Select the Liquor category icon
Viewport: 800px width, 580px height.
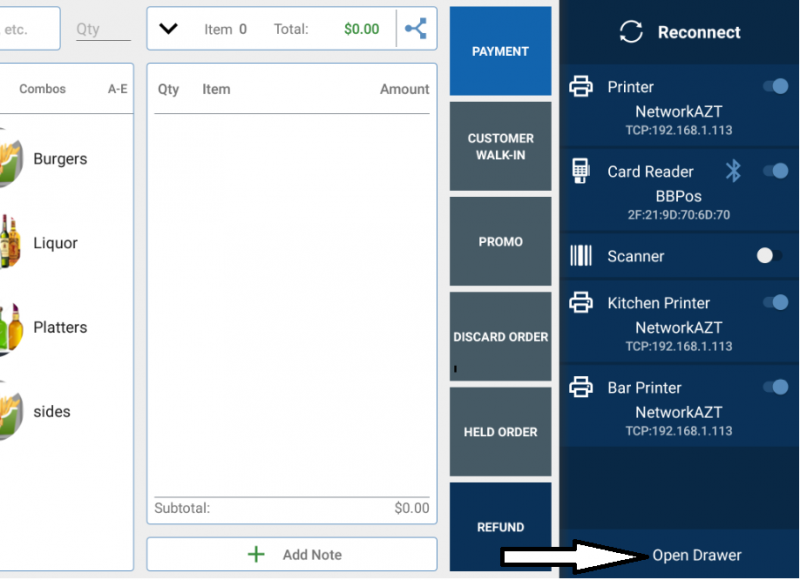coord(10,243)
